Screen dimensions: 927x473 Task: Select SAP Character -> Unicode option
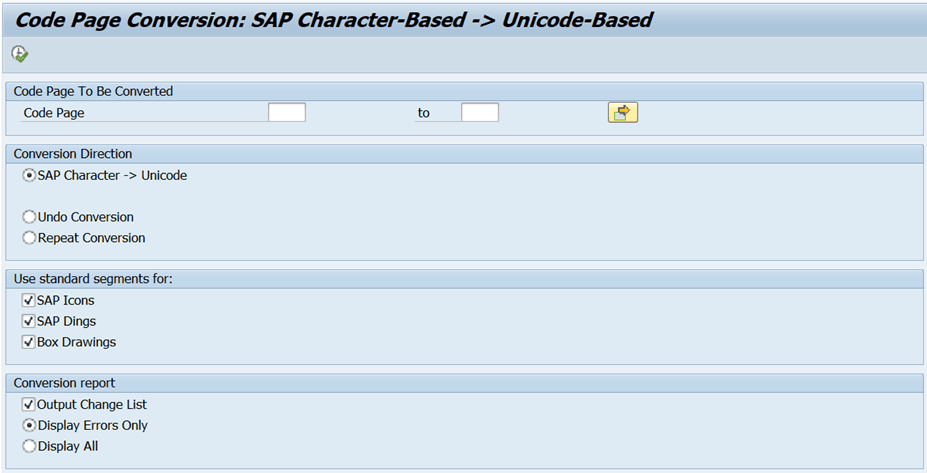click(x=29, y=176)
